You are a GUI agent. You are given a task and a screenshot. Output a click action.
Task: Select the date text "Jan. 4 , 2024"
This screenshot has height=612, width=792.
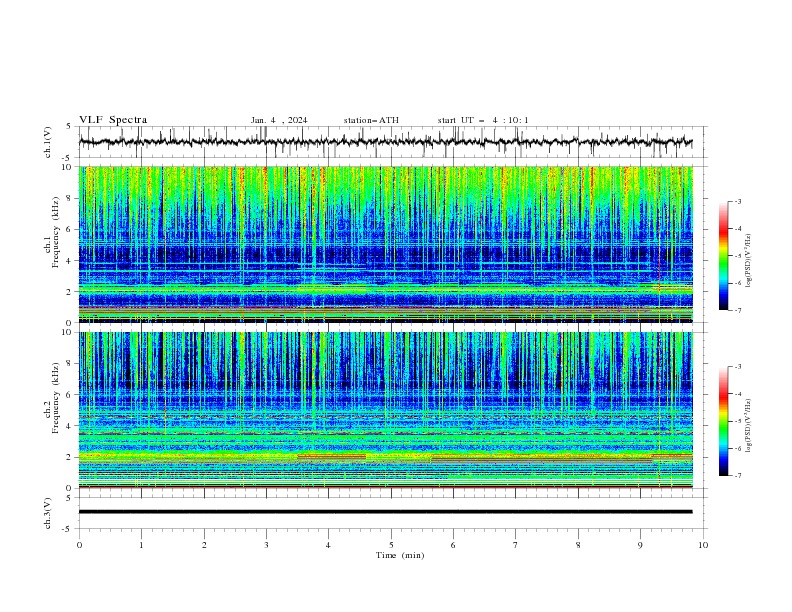[x=279, y=120]
